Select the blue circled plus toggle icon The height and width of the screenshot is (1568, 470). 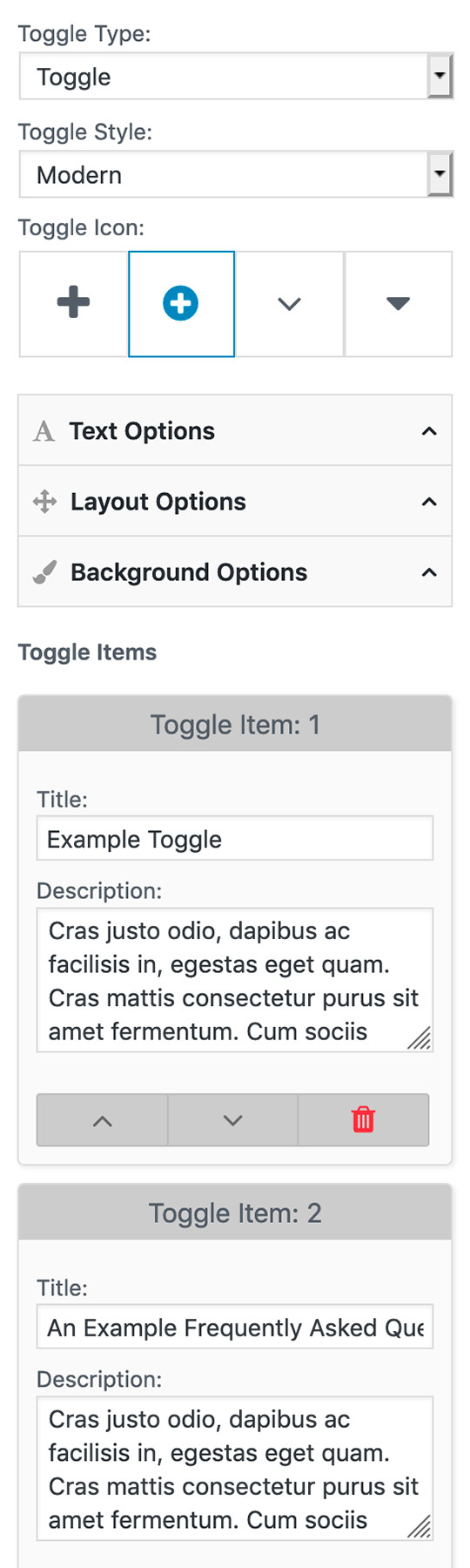click(x=181, y=304)
